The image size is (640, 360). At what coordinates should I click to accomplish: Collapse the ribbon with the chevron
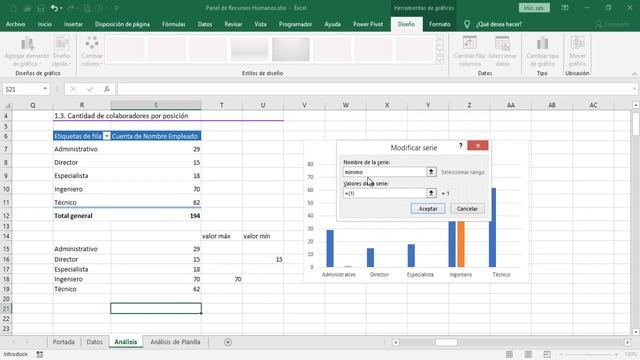tap(634, 74)
